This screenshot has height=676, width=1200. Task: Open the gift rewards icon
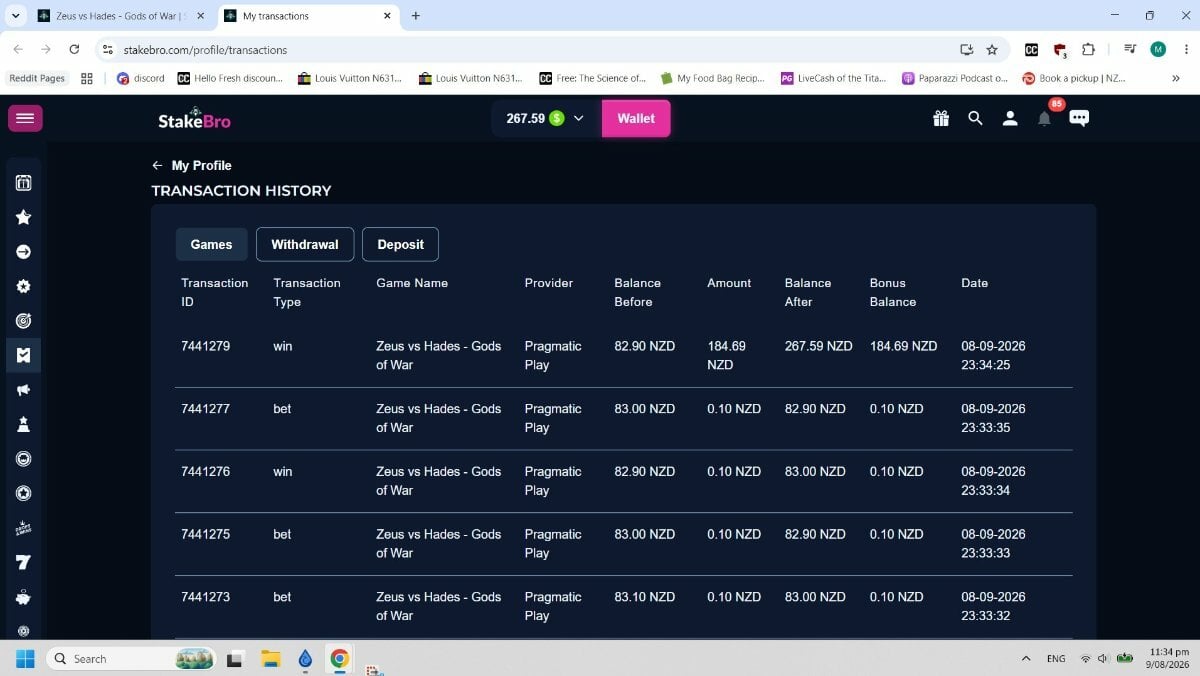[941, 118]
